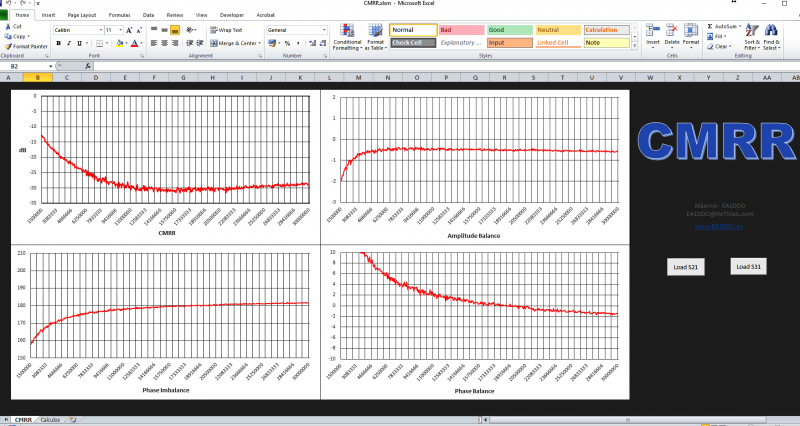Open the Orientation text angle options
Viewport: 800px width, 426px height.
[190, 30]
